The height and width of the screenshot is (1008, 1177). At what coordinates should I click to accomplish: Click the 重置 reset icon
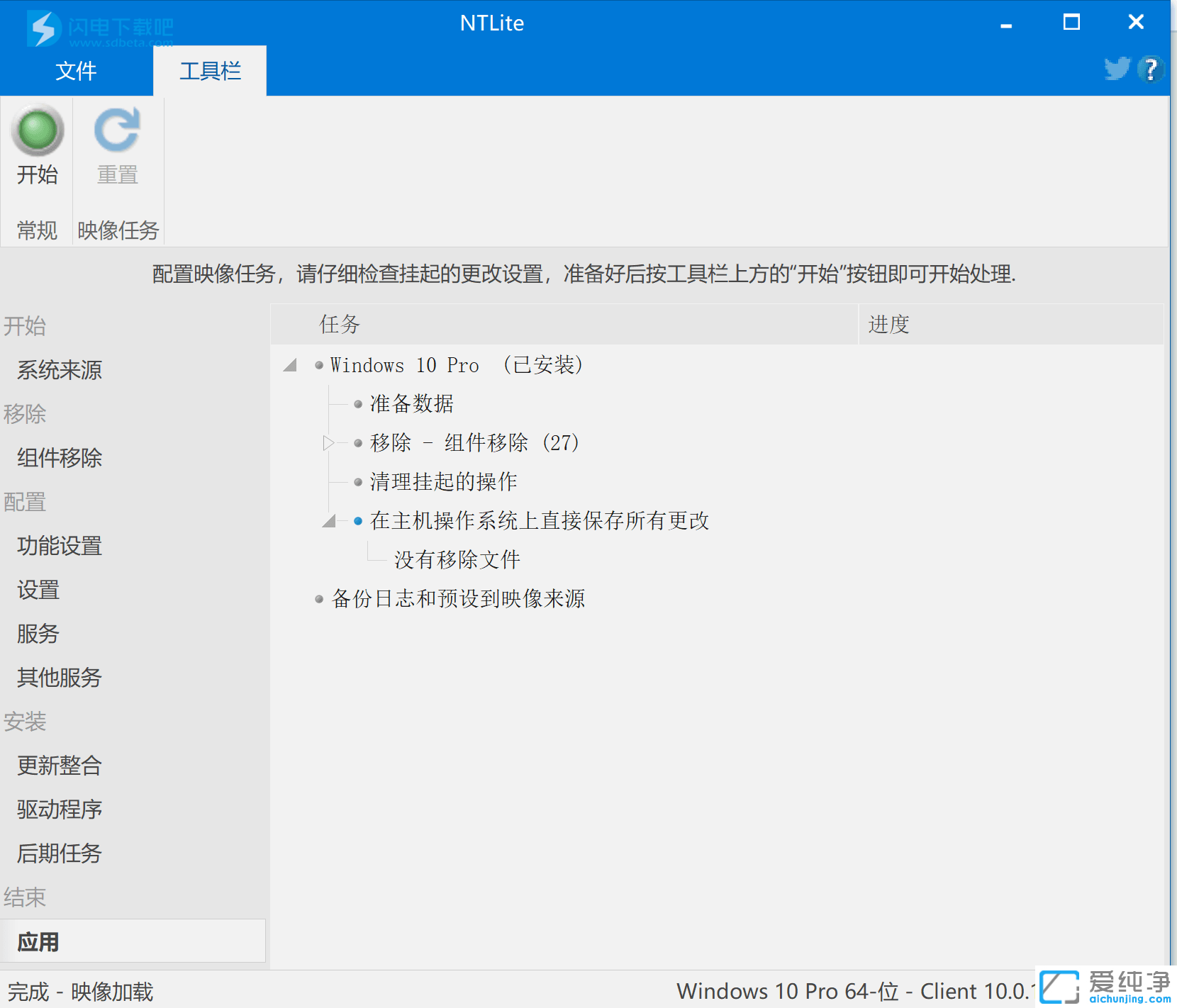[x=116, y=130]
